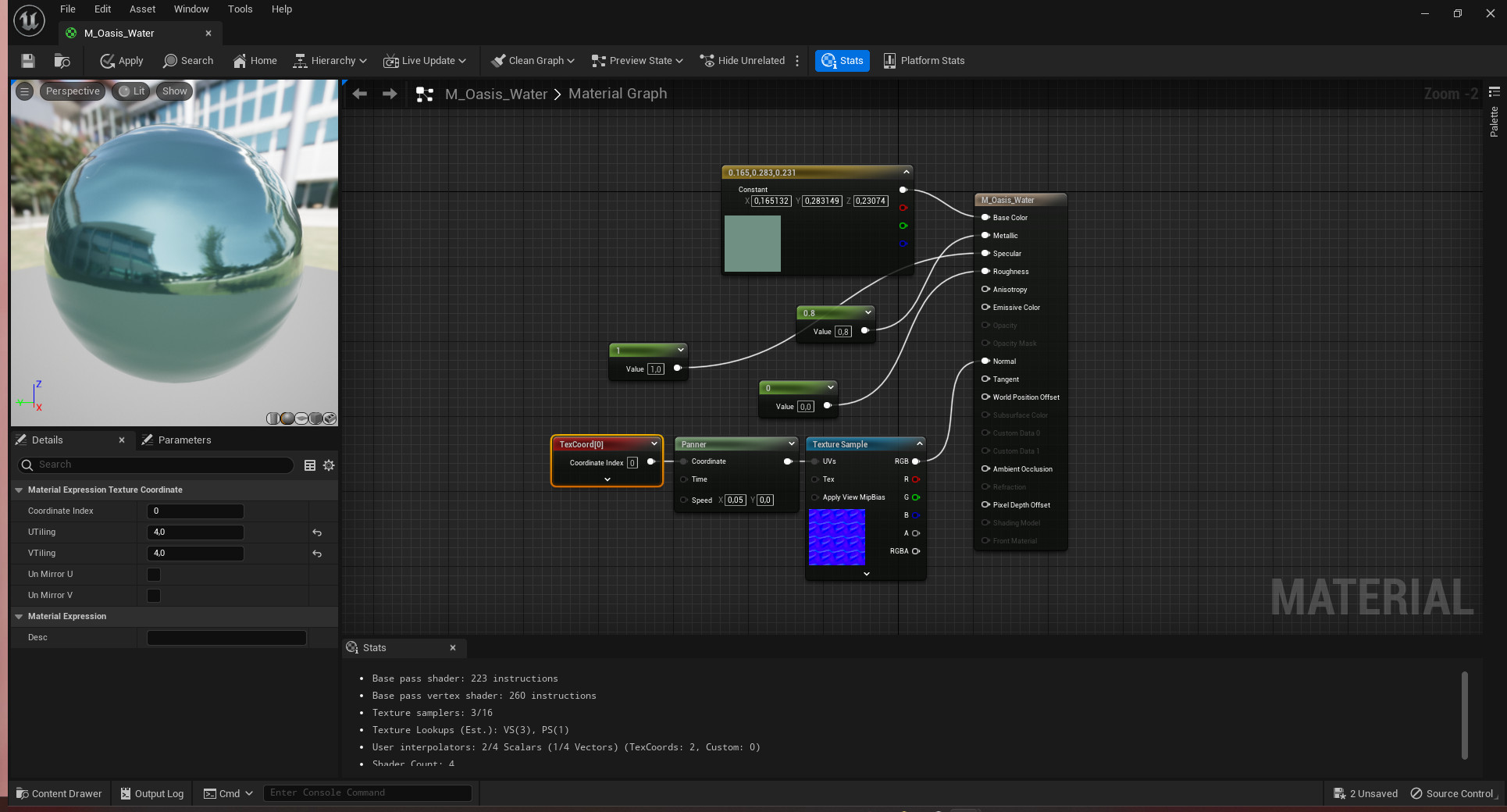The image size is (1507, 812).
Task: Switch preview mesh to cylinder
Action: click(x=273, y=418)
